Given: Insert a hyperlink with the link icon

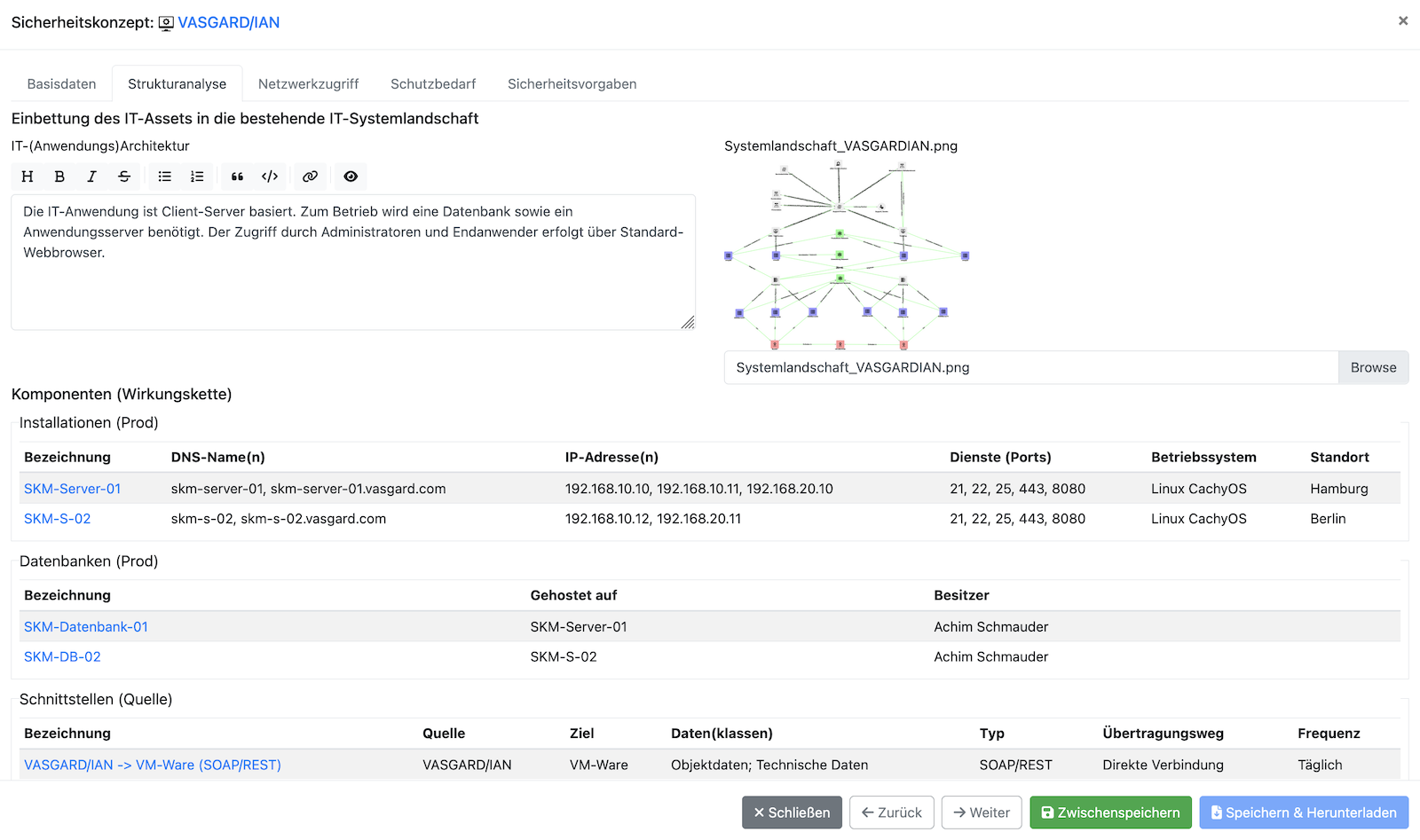Looking at the screenshot, I should pyautogui.click(x=310, y=177).
